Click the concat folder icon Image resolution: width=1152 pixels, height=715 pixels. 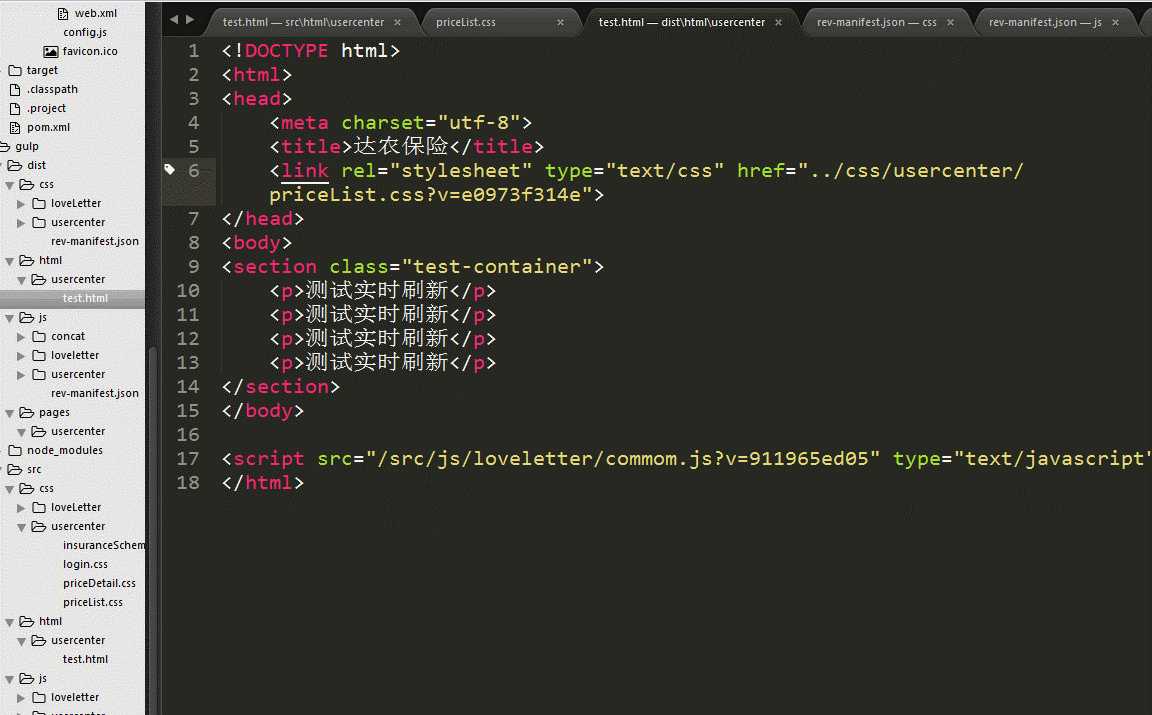point(40,337)
